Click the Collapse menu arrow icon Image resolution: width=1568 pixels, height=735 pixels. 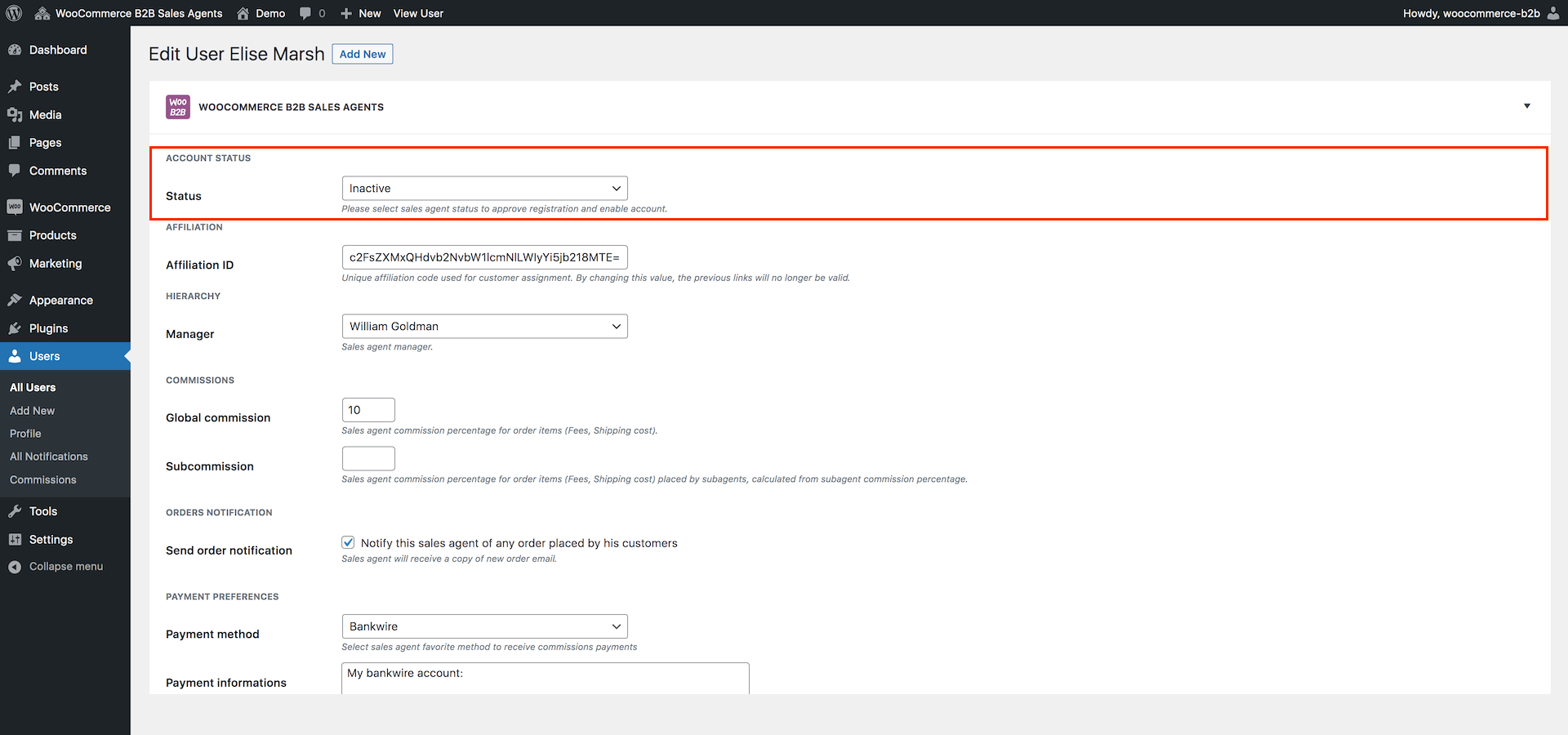click(x=15, y=567)
